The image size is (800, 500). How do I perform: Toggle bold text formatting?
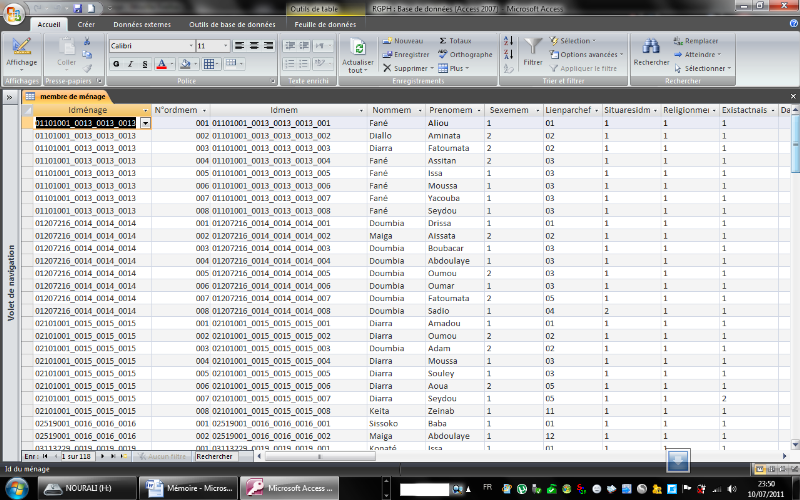point(116,64)
